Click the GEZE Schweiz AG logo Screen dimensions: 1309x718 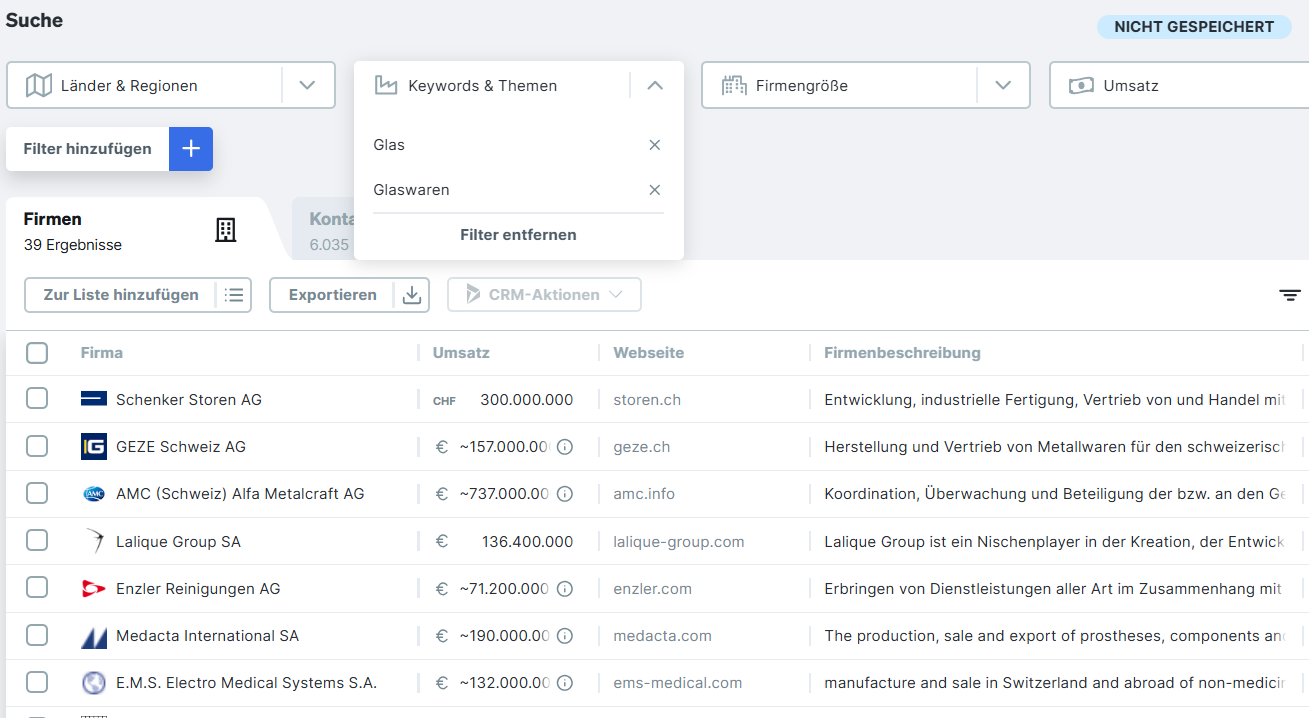pyautogui.click(x=94, y=447)
